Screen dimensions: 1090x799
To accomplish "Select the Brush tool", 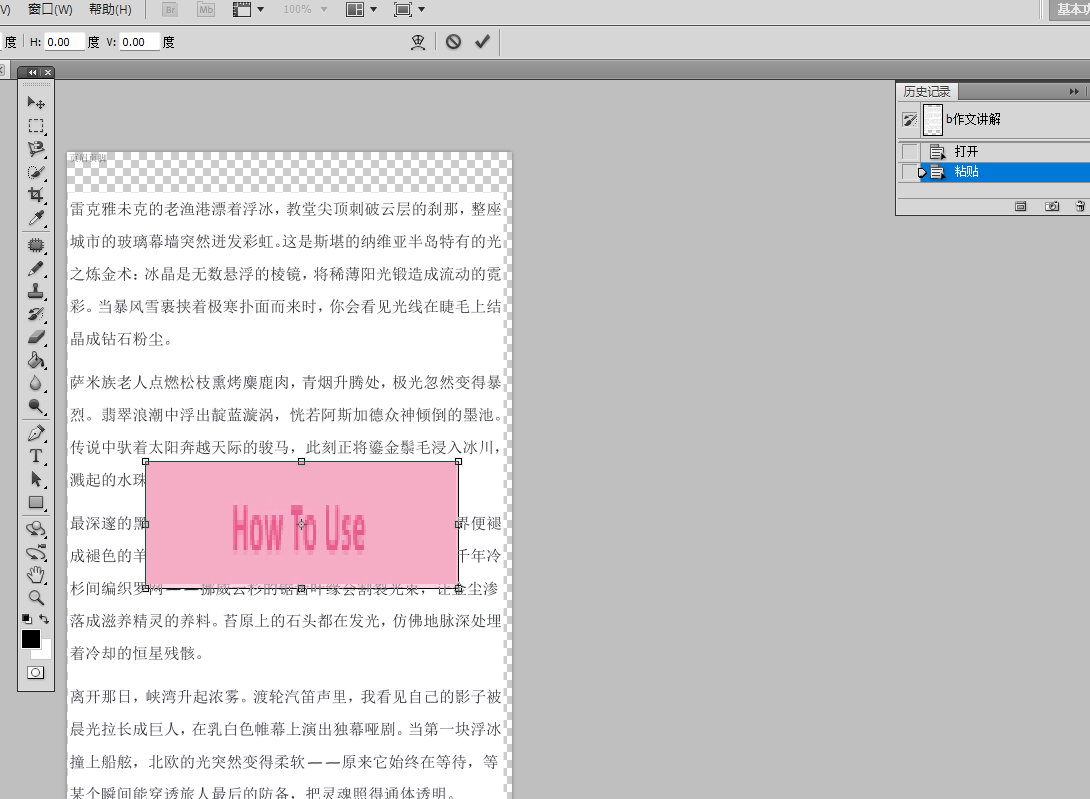I will 36,267.
